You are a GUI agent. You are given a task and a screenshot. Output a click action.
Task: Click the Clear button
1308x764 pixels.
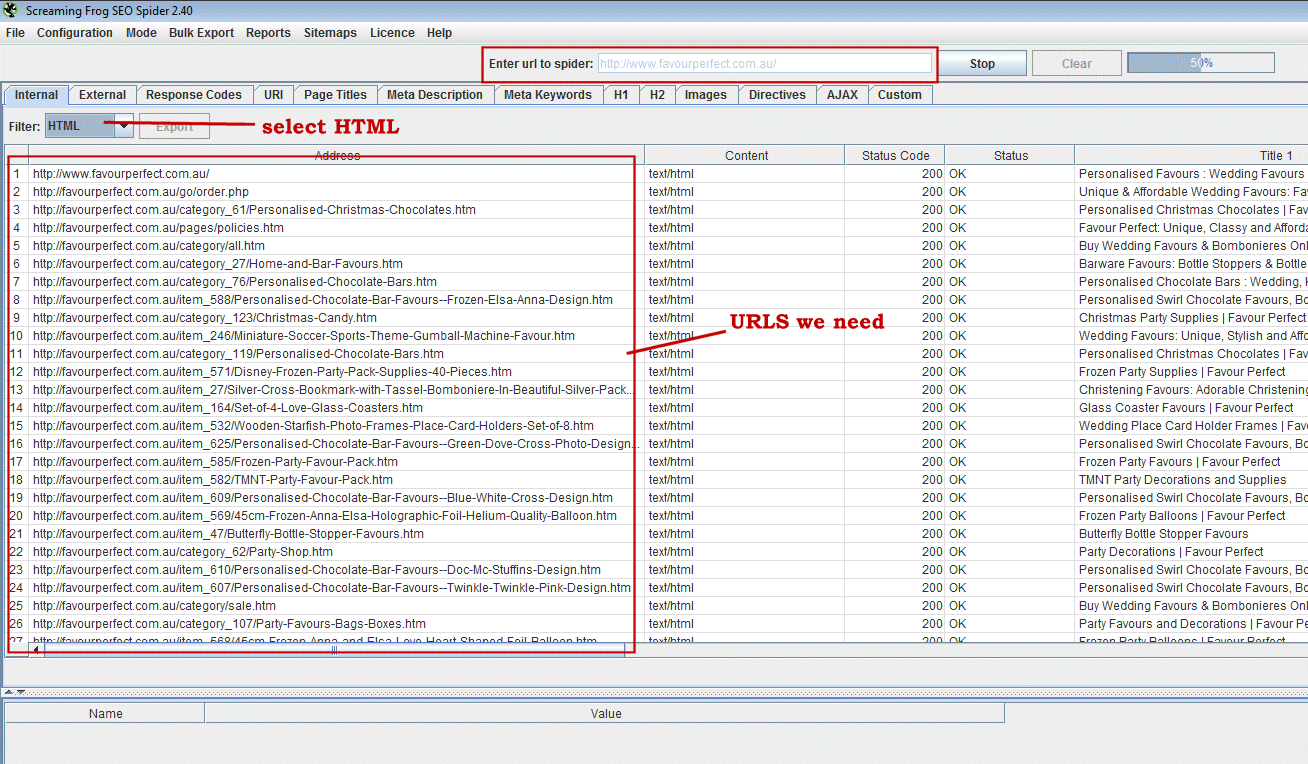(x=1077, y=63)
